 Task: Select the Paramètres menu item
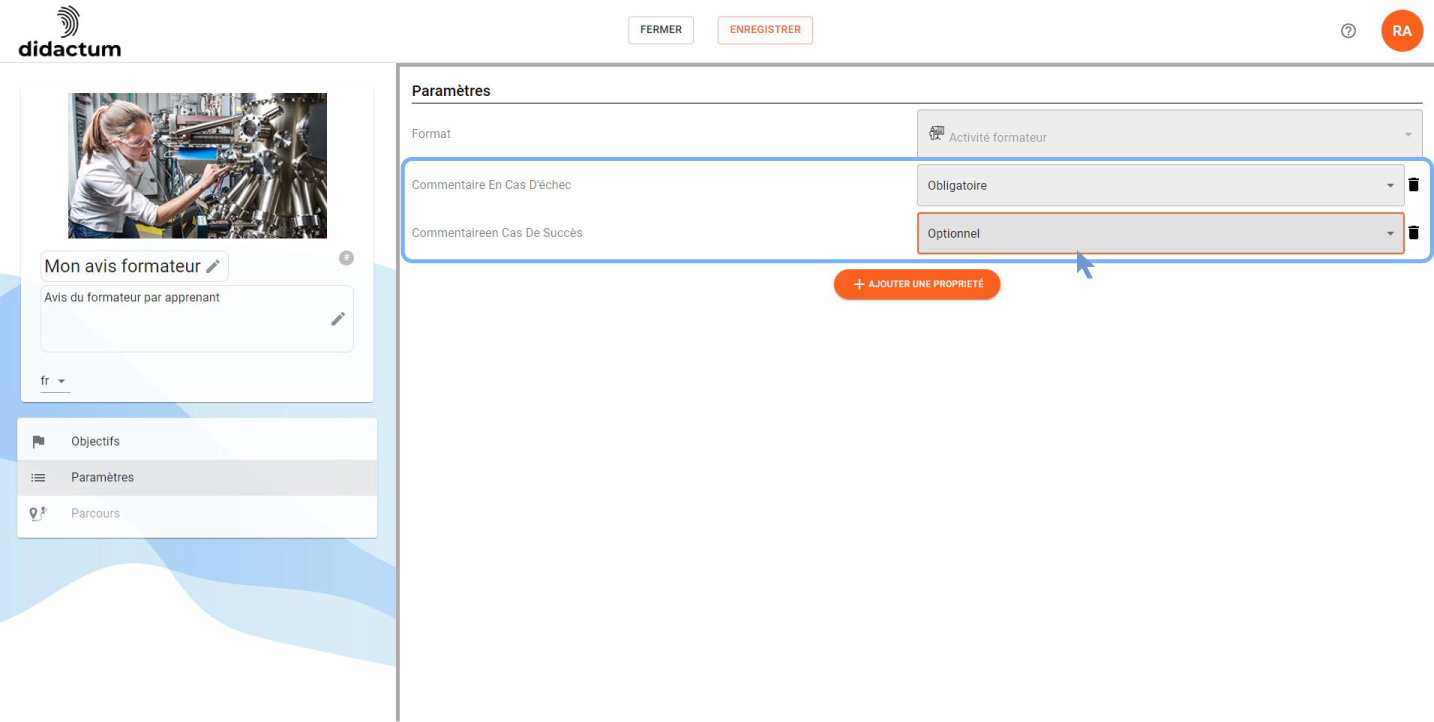click(x=197, y=478)
